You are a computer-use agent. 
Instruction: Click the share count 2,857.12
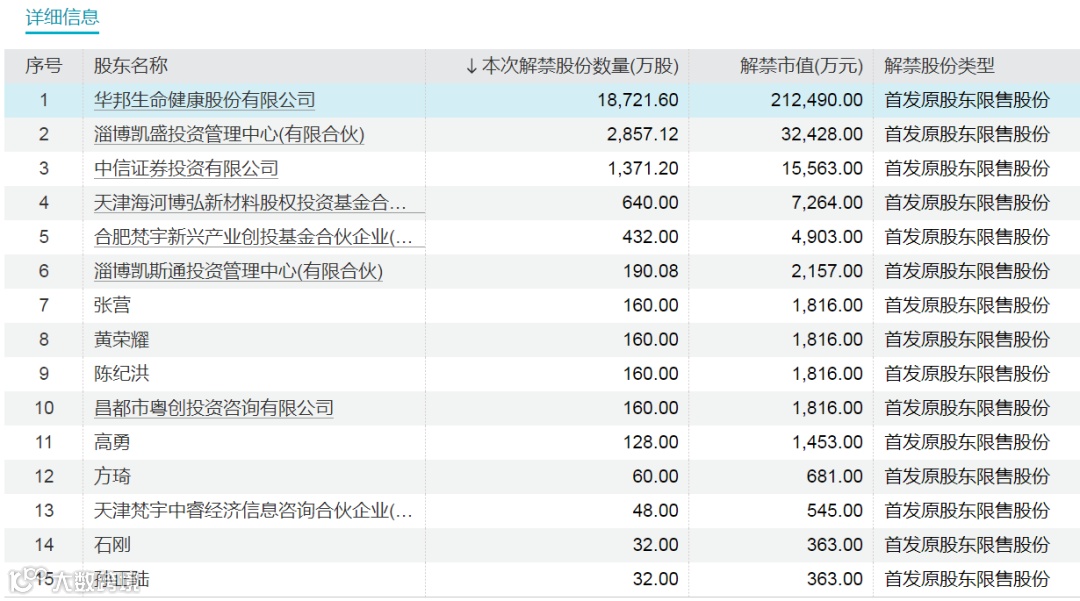(x=643, y=134)
